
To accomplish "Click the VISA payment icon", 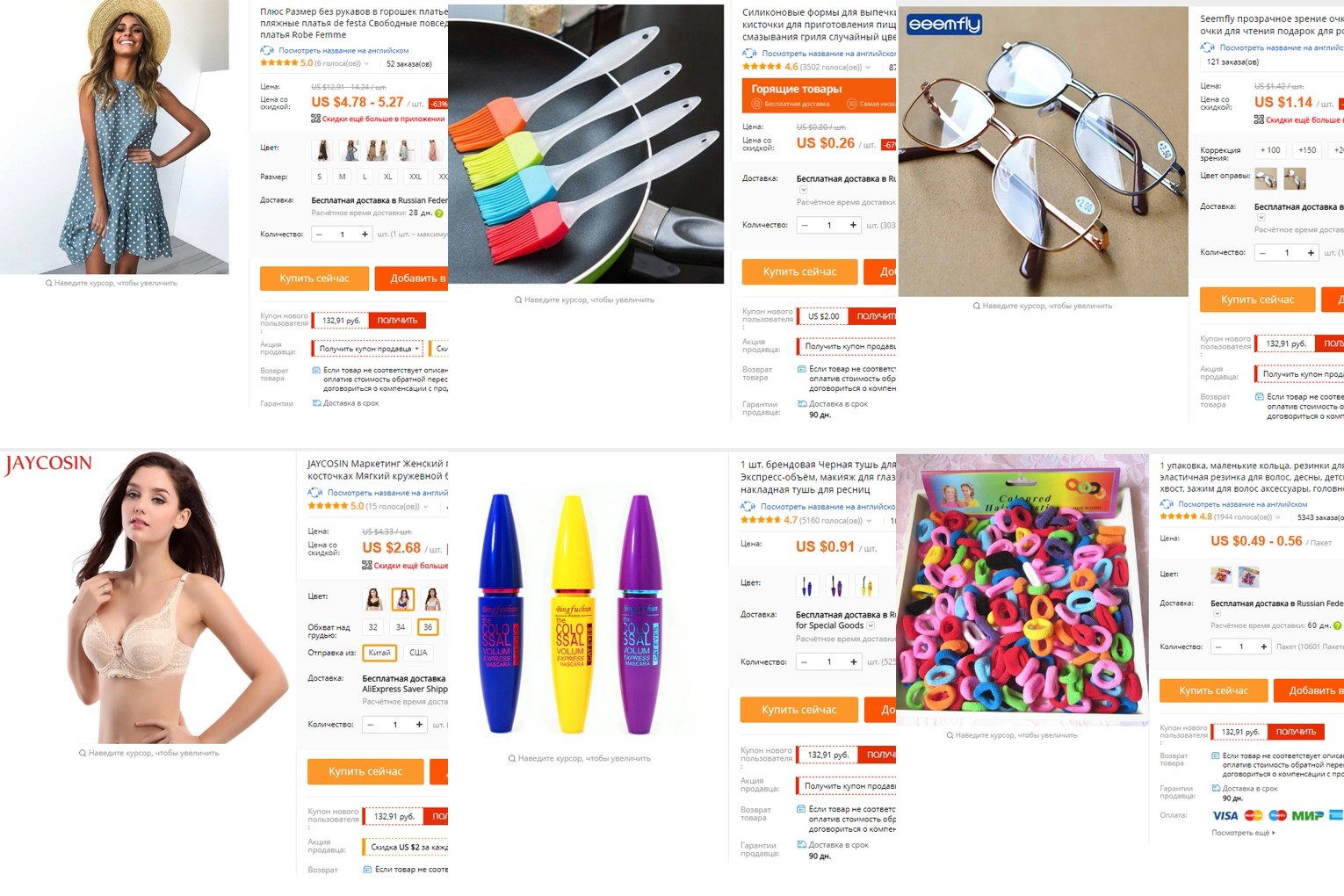I will click(x=1225, y=815).
